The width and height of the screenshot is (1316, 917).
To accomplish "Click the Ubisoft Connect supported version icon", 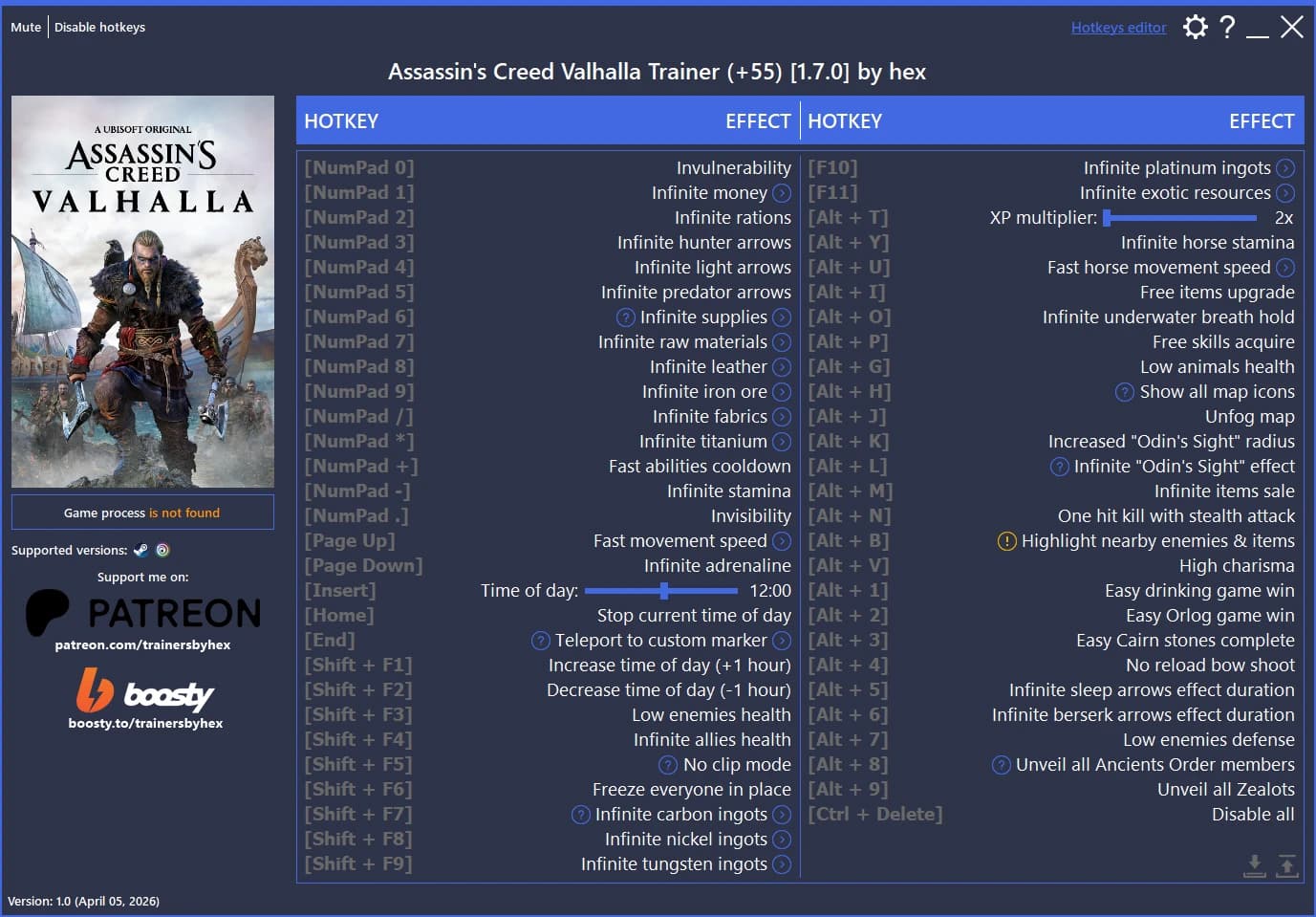I will coord(162,550).
